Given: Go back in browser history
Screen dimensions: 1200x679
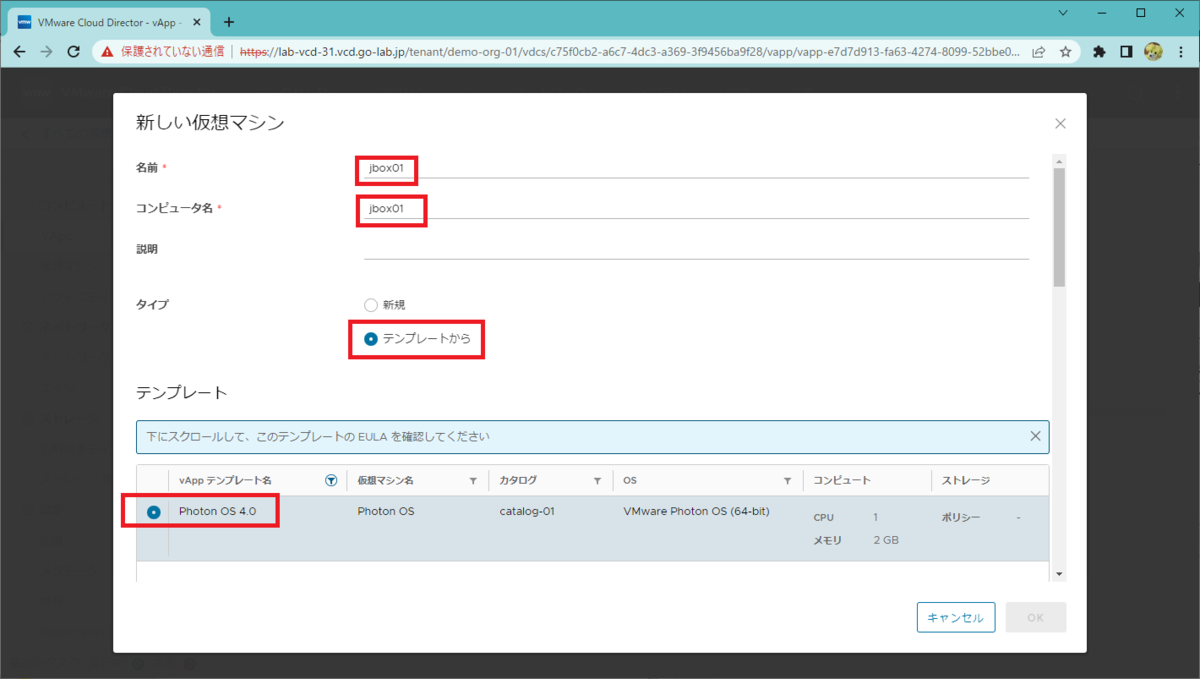Looking at the screenshot, I should pyautogui.click(x=19, y=51).
